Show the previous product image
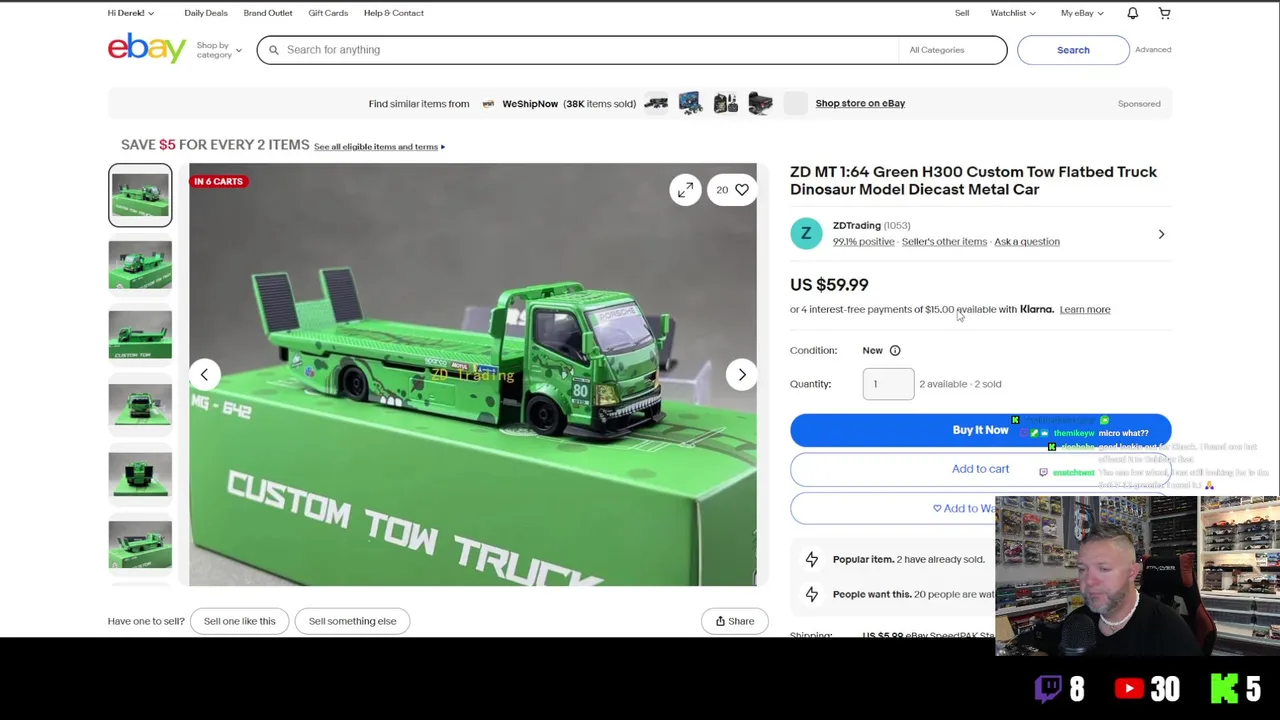Screen dimensions: 1280x720 (x=204, y=375)
